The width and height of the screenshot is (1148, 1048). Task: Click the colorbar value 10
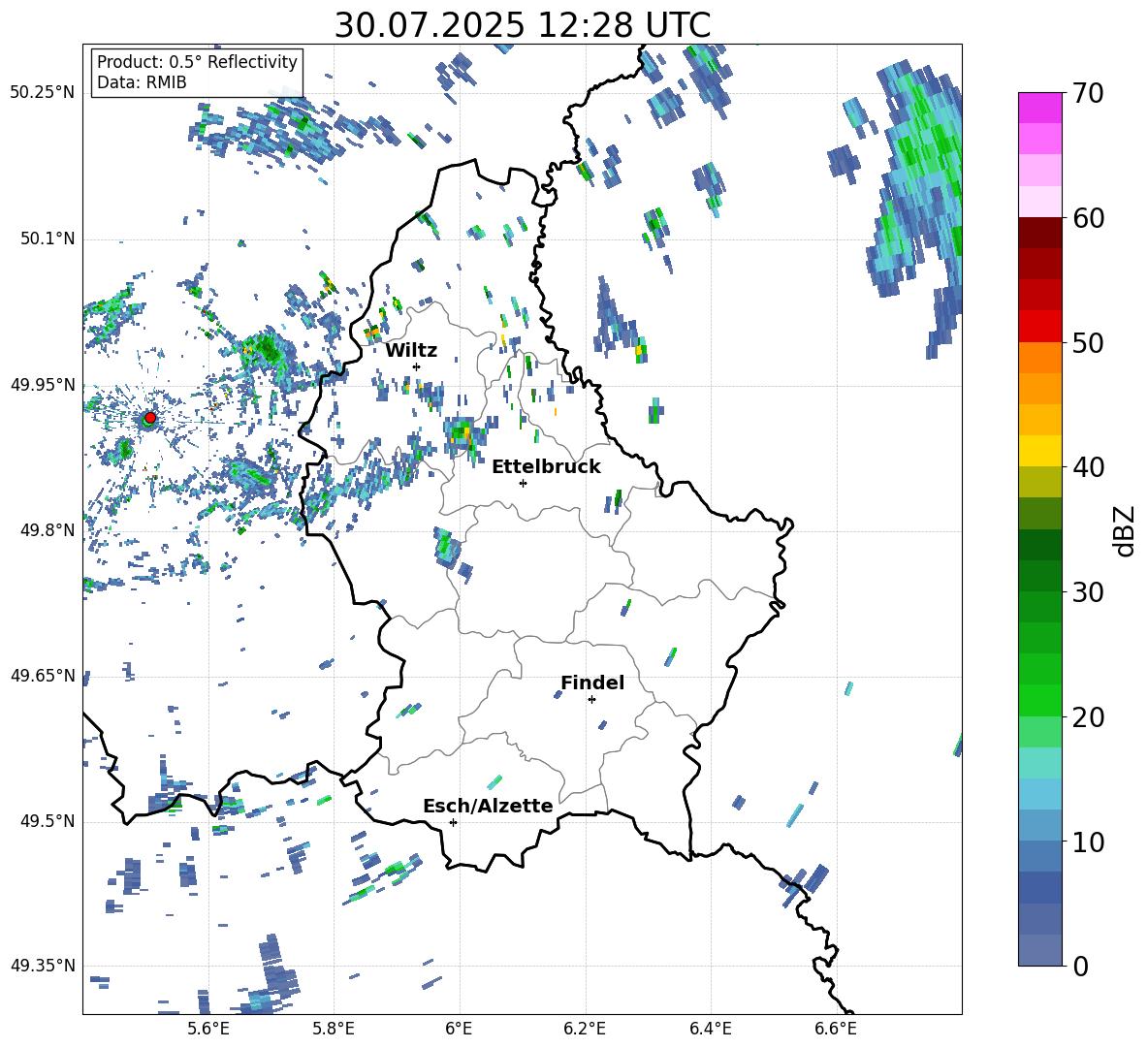(x=1088, y=842)
